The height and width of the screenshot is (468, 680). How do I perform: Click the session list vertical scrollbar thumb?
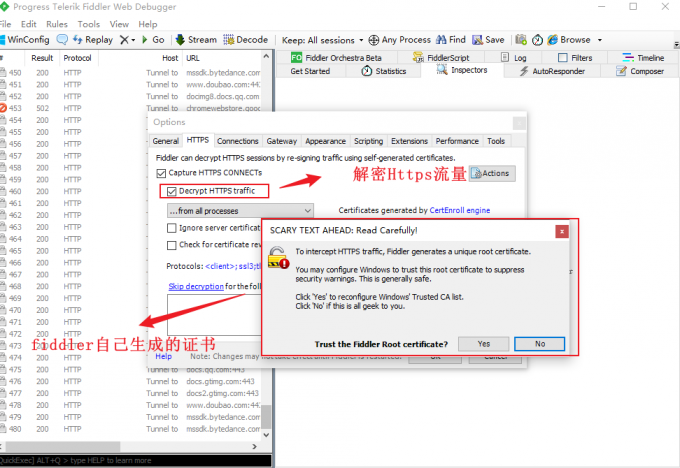266,416
